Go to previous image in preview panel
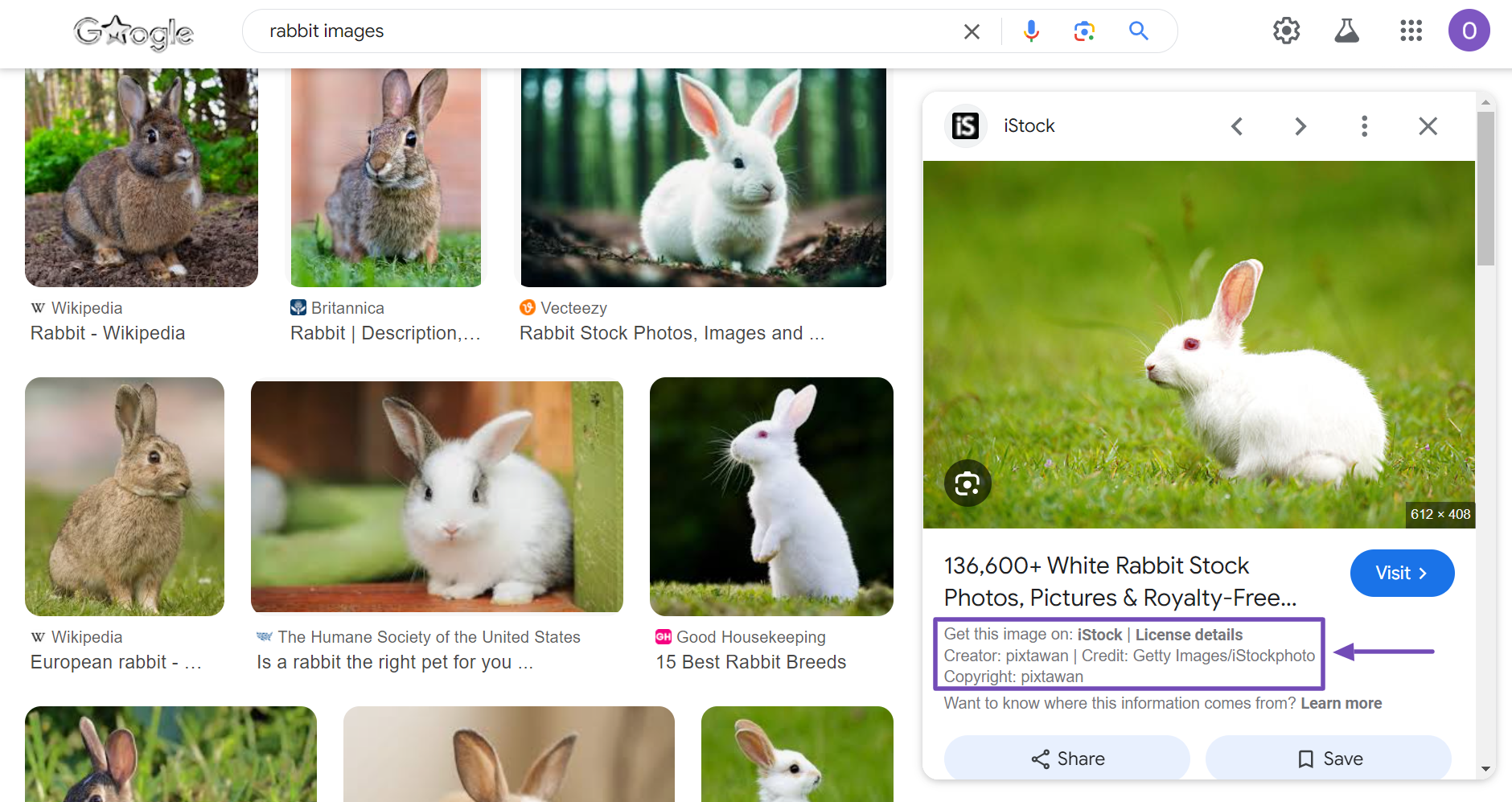This screenshot has height=802, width=1512. click(1237, 126)
